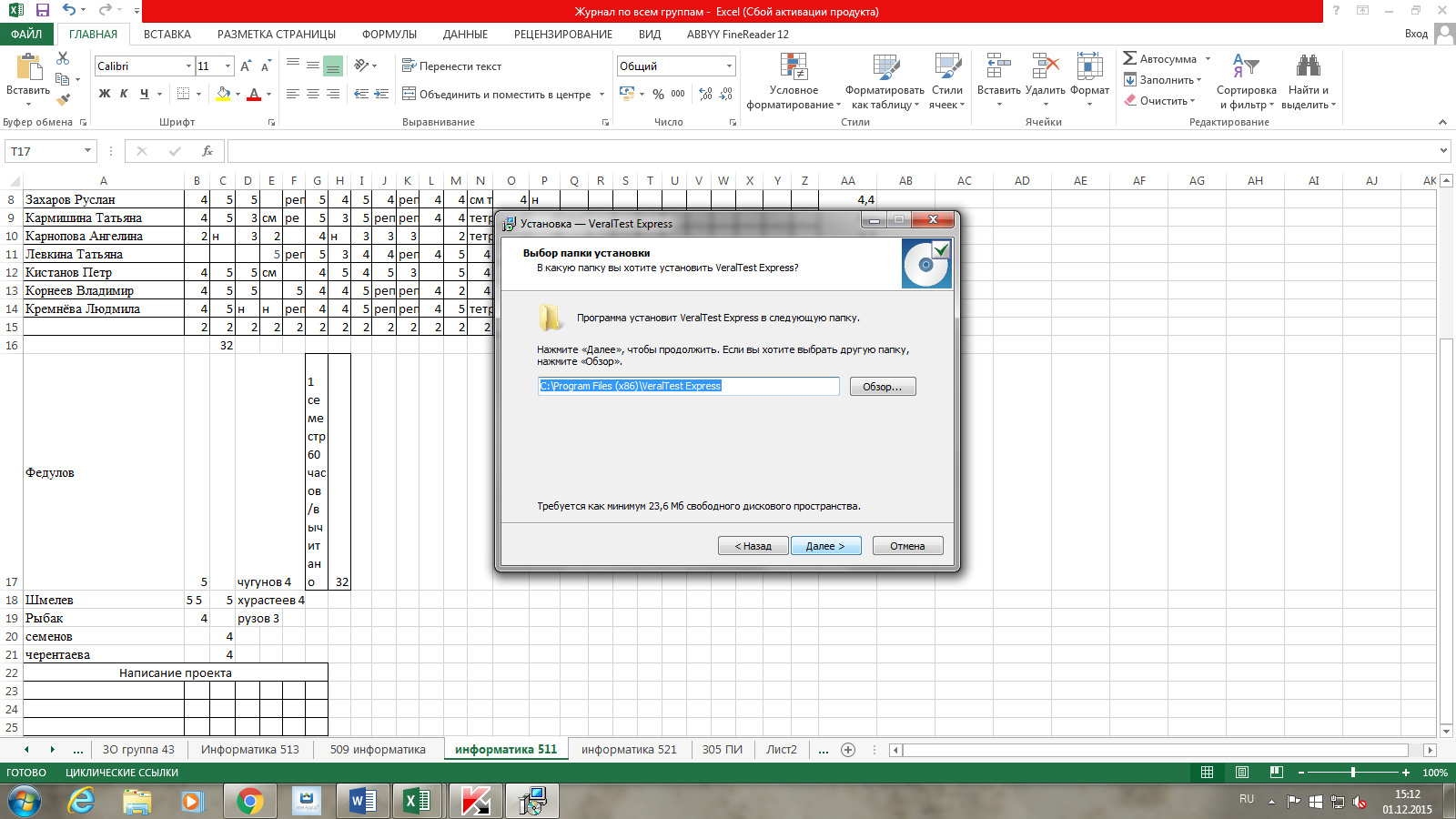Apply comma style 000 format
1456x819 pixels.
pyautogui.click(x=678, y=94)
